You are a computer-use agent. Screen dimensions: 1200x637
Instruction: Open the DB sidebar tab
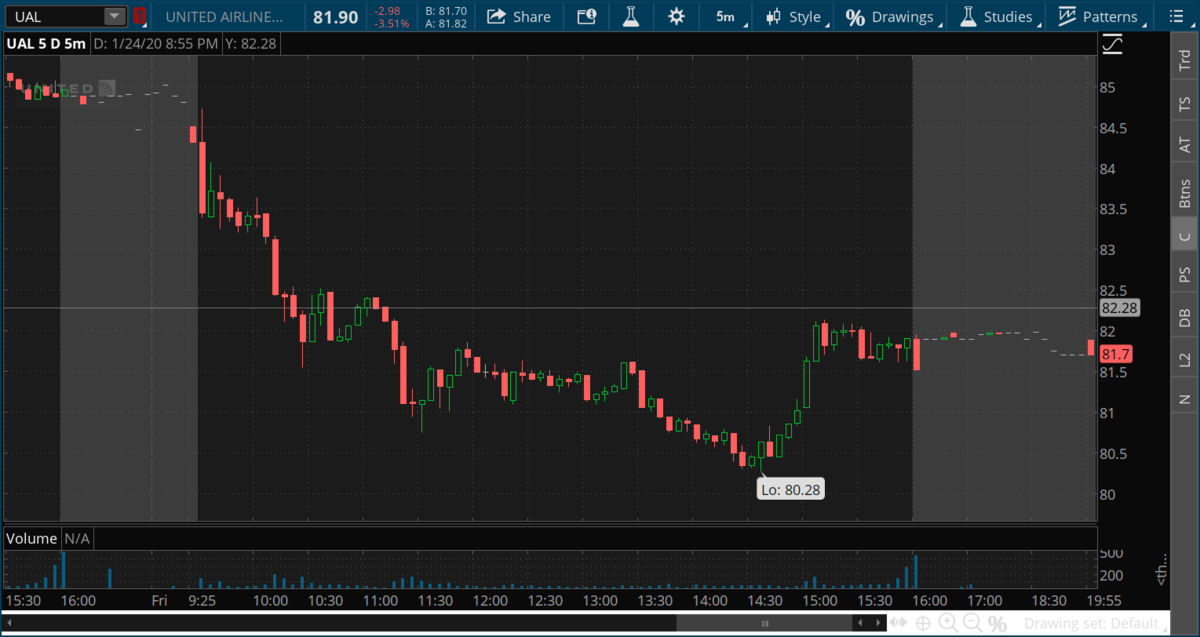click(x=1185, y=317)
